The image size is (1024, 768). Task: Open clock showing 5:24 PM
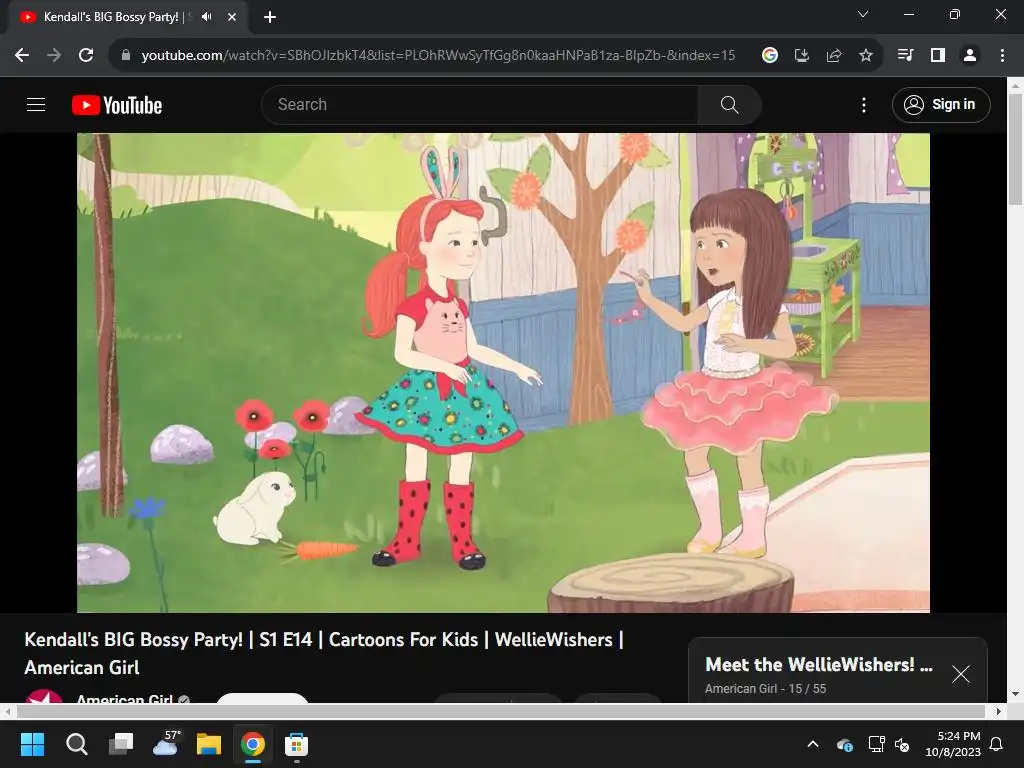pyautogui.click(x=953, y=744)
